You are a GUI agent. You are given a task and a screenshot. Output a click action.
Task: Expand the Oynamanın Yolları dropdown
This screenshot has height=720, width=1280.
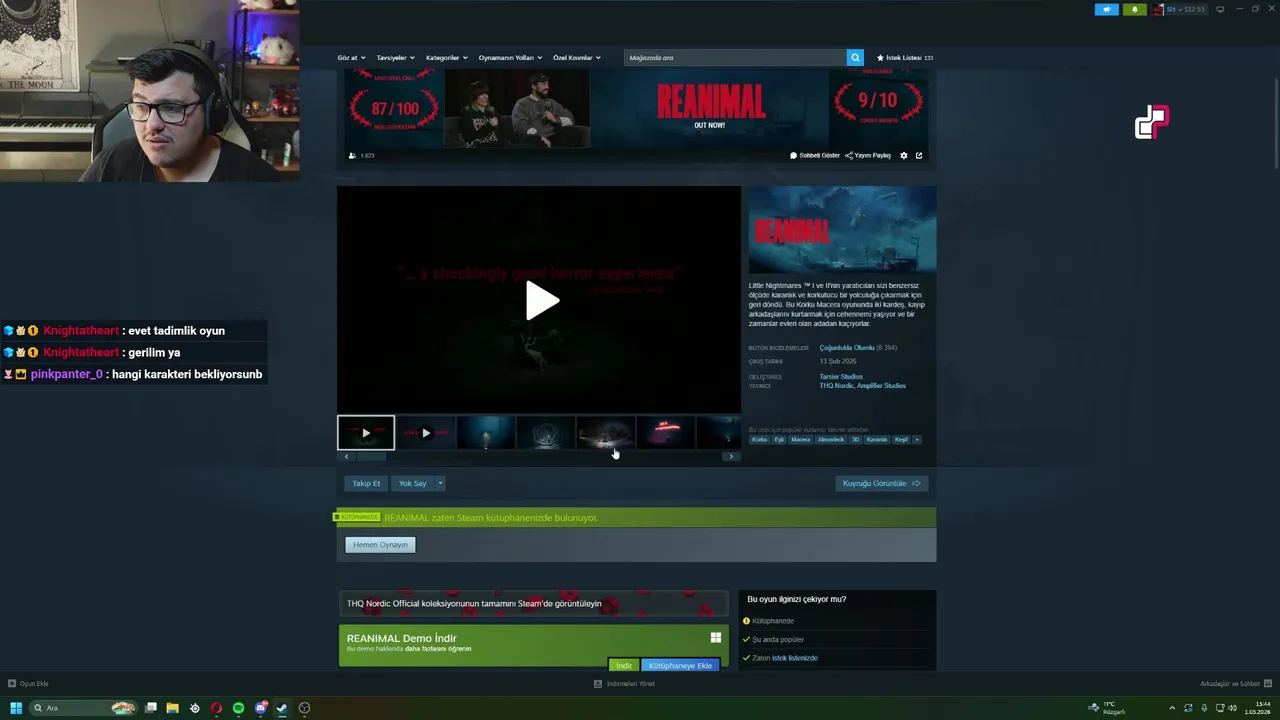[x=510, y=58]
